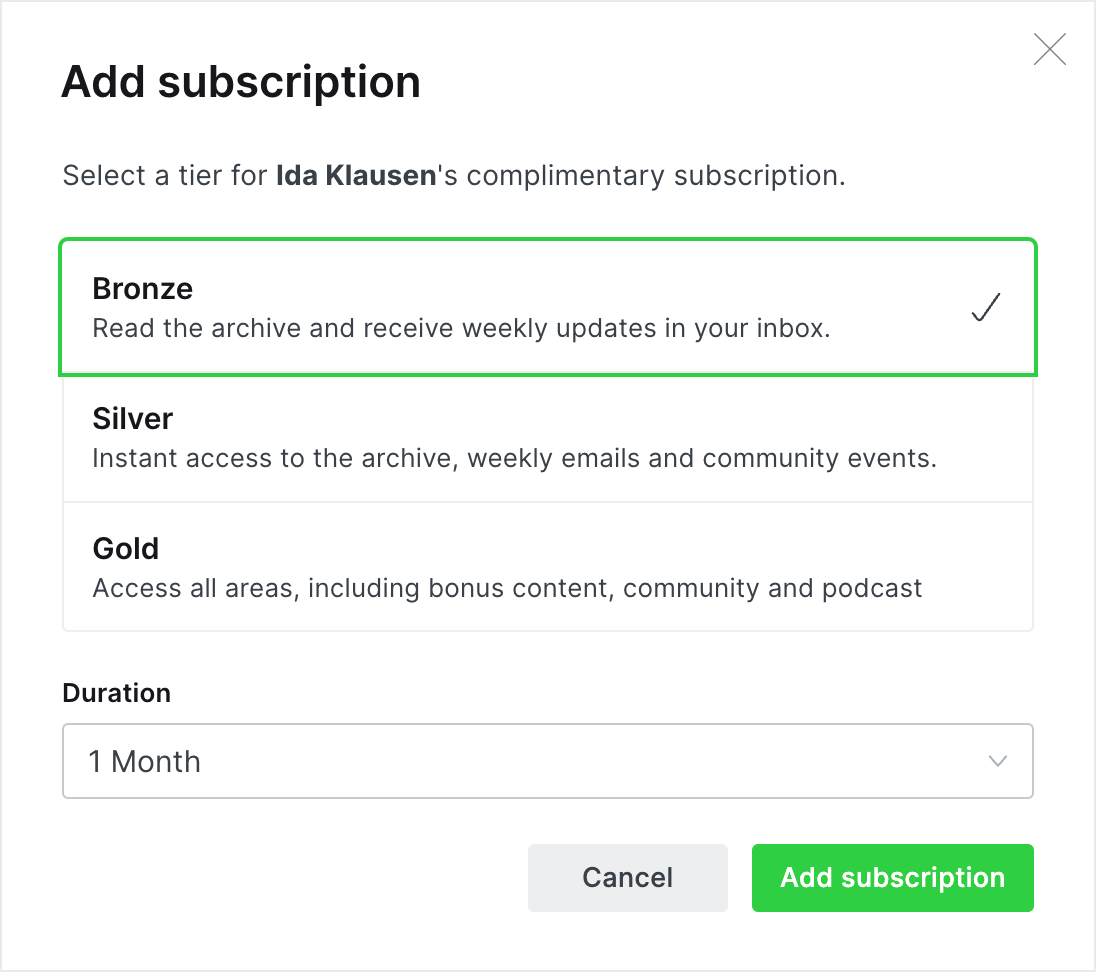Click the Duration field label
This screenshot has width=1096, height=972.
point(116,693)
